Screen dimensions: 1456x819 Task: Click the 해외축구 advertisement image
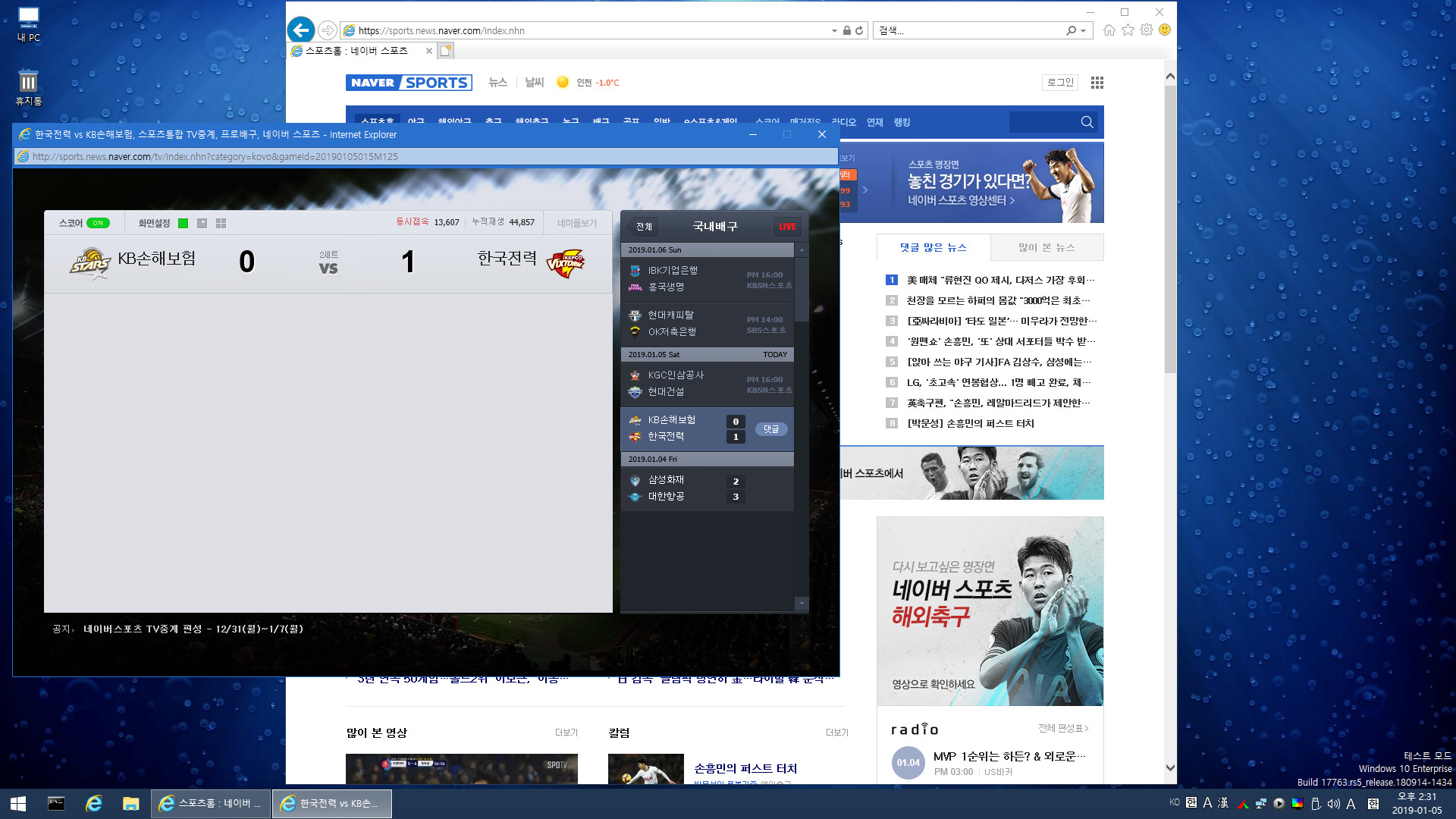990,611
